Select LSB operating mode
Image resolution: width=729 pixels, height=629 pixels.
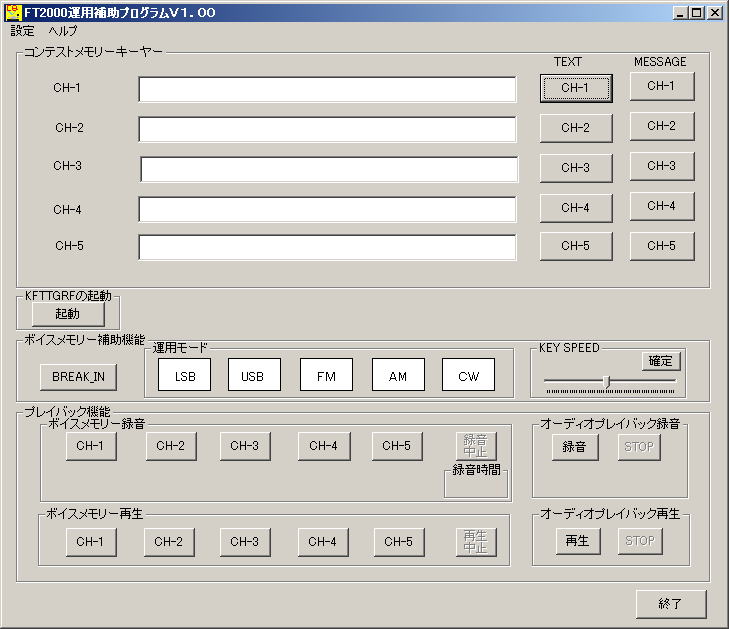[185, 376]
